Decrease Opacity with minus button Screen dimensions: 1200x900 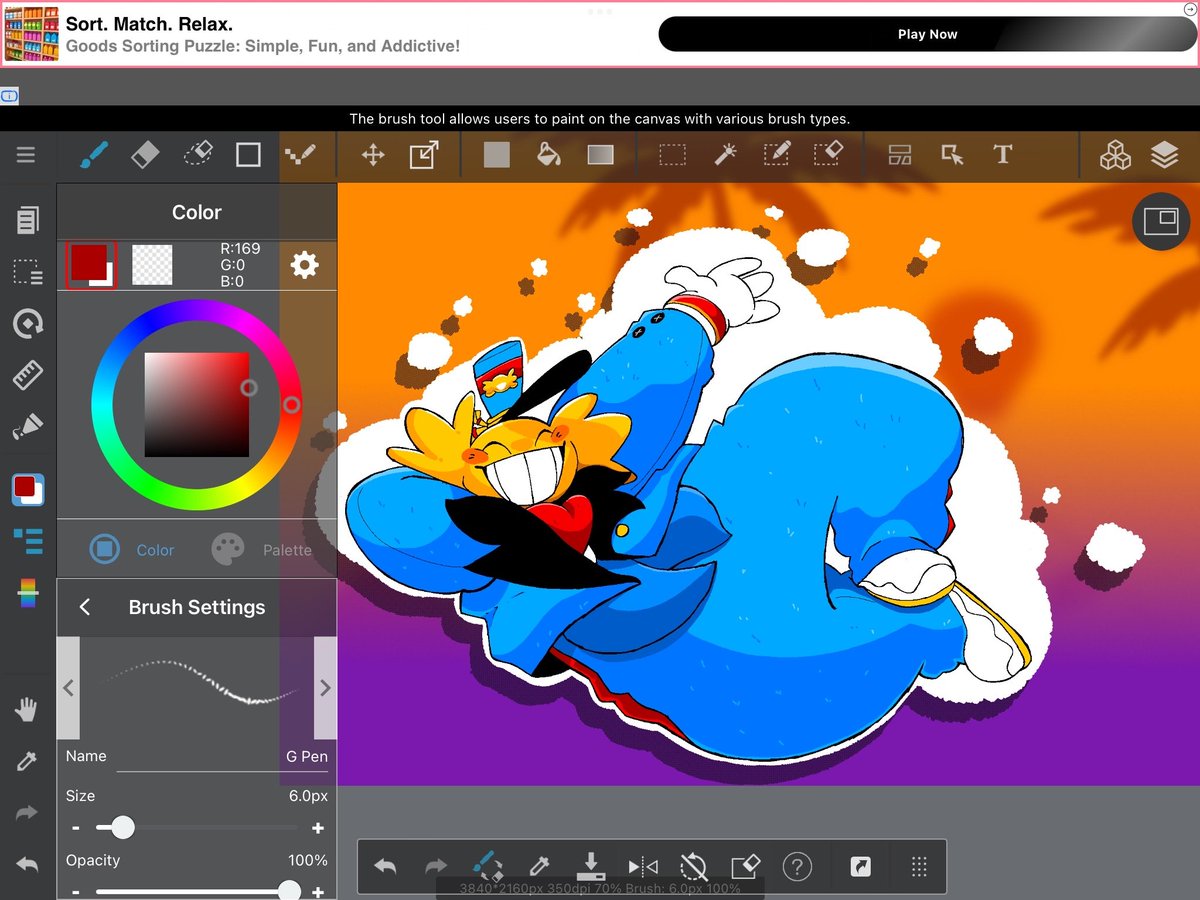76,891
